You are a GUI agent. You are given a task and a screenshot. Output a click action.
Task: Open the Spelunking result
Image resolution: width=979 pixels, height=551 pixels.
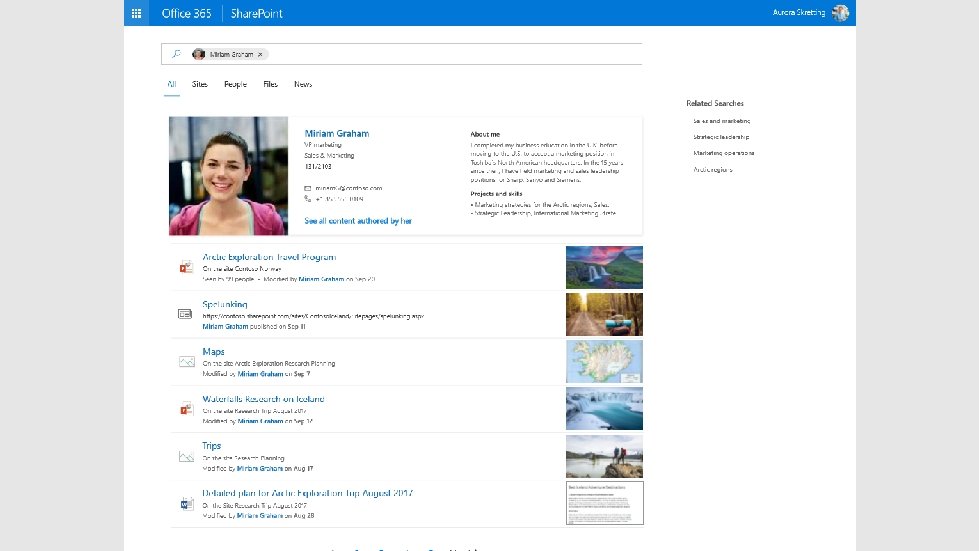225,305
